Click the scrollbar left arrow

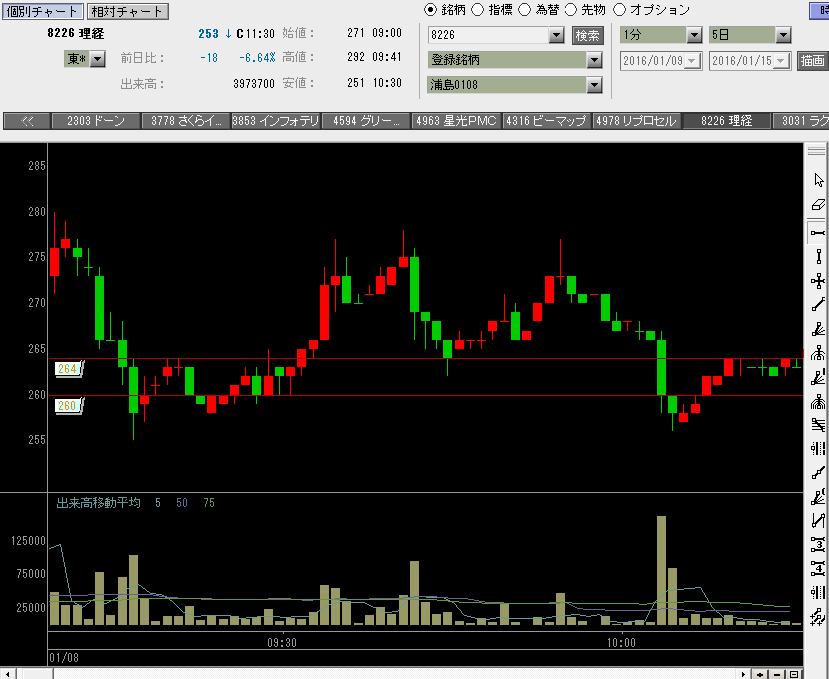[x=7, y=674]
